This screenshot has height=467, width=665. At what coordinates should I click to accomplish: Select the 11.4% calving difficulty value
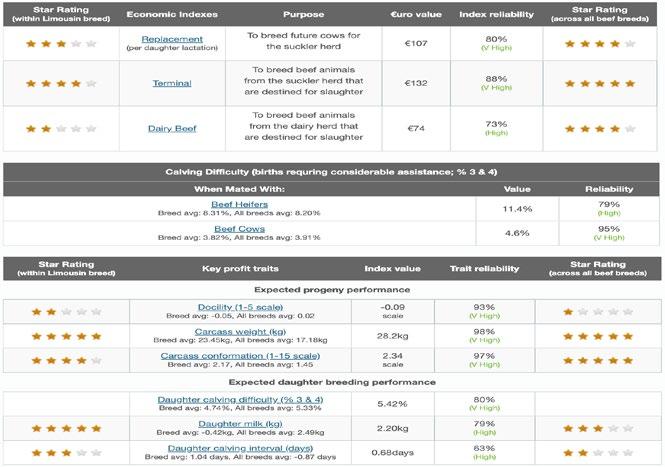pyautogui.click(x=517, y=209)
